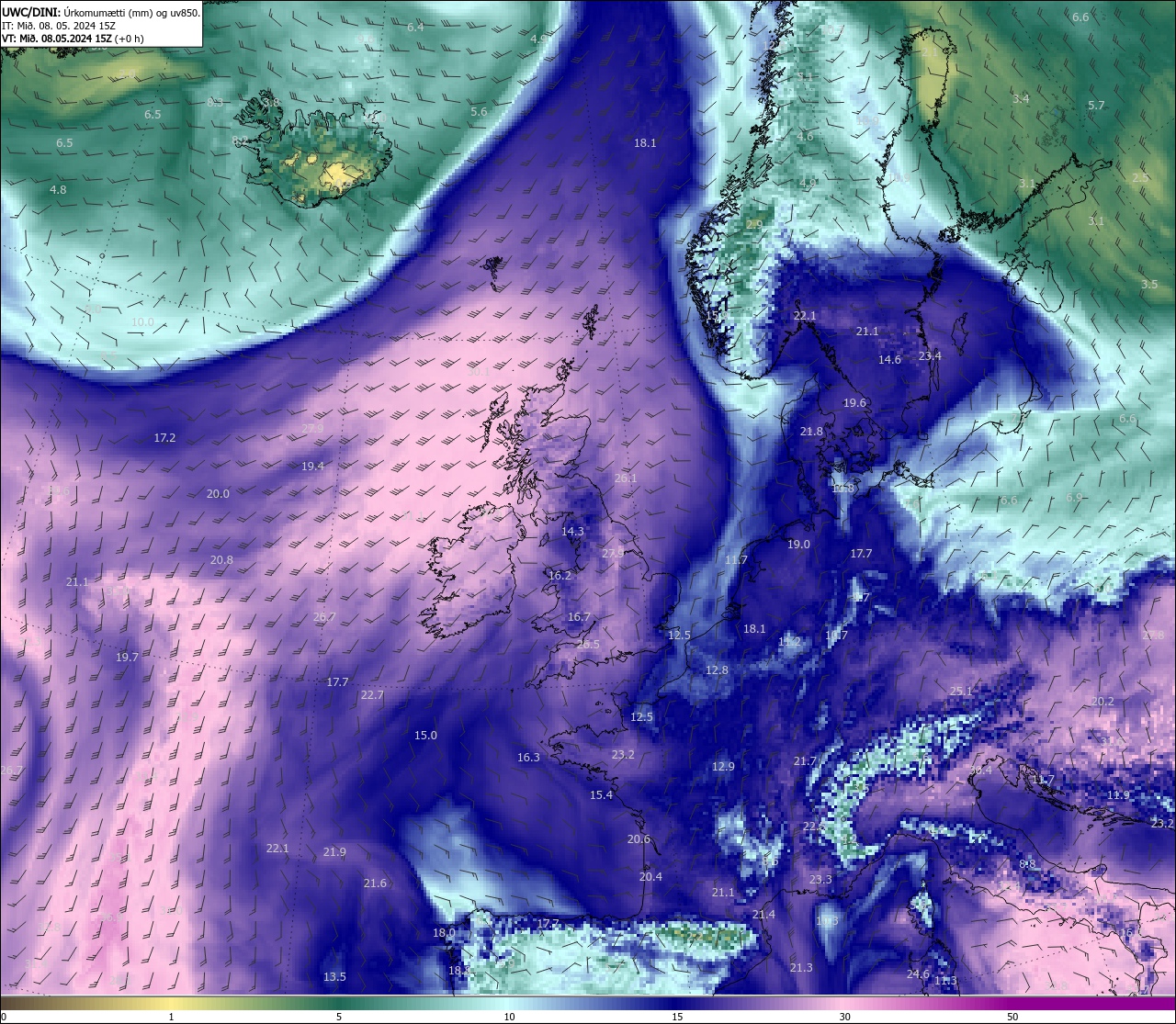Click the 21.8 value near Denmark

point(811,432)
